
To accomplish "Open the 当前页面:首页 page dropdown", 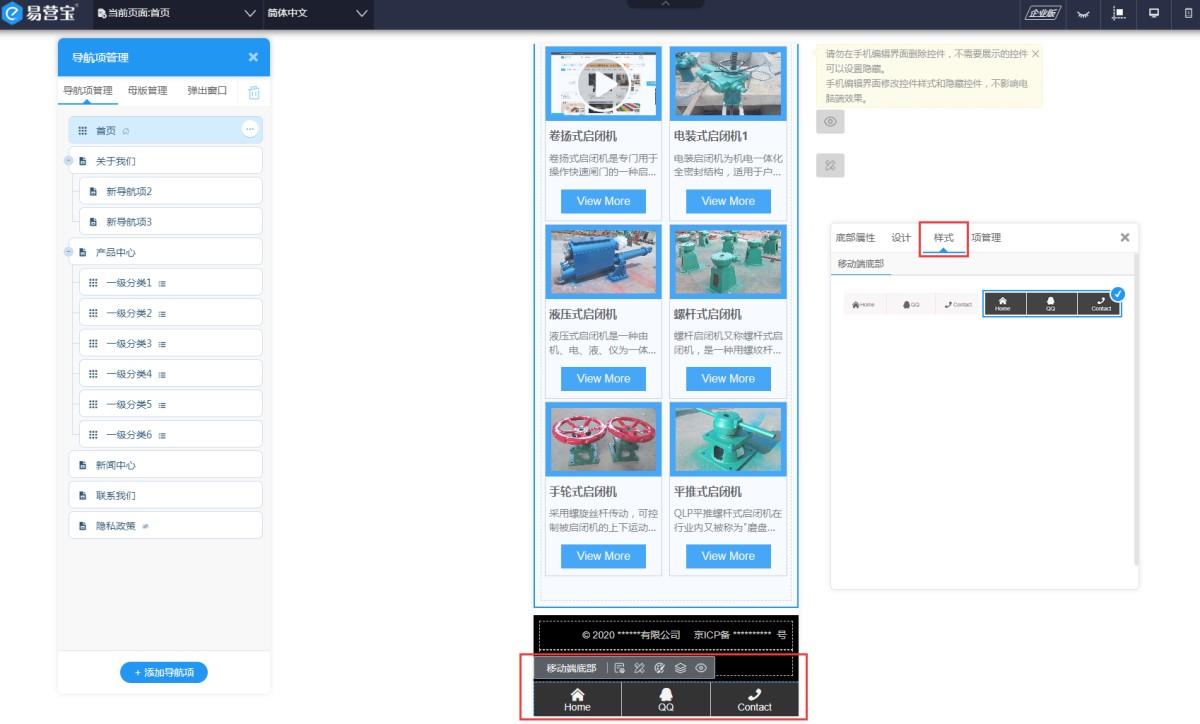I will [177, 14].
